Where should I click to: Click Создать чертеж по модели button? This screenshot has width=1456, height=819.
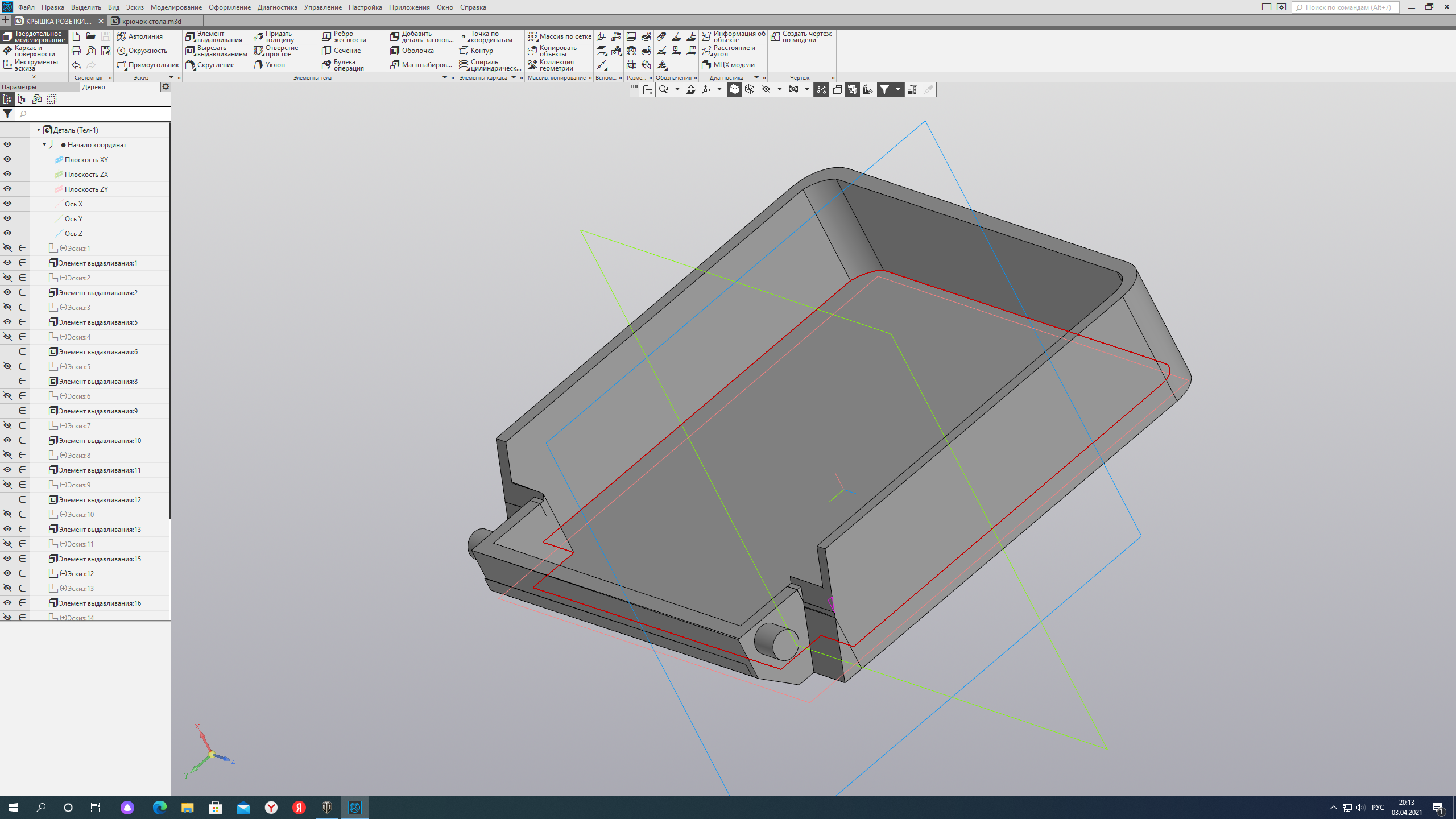click(801, 36)
